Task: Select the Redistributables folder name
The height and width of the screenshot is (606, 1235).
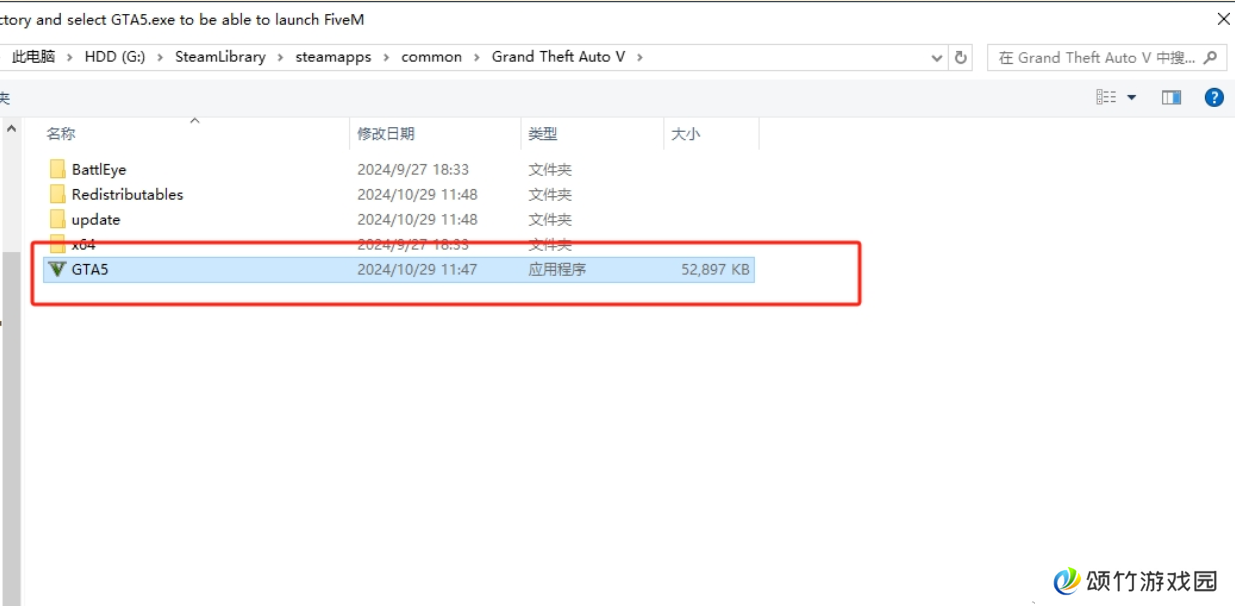Action: tap(128, 194)
